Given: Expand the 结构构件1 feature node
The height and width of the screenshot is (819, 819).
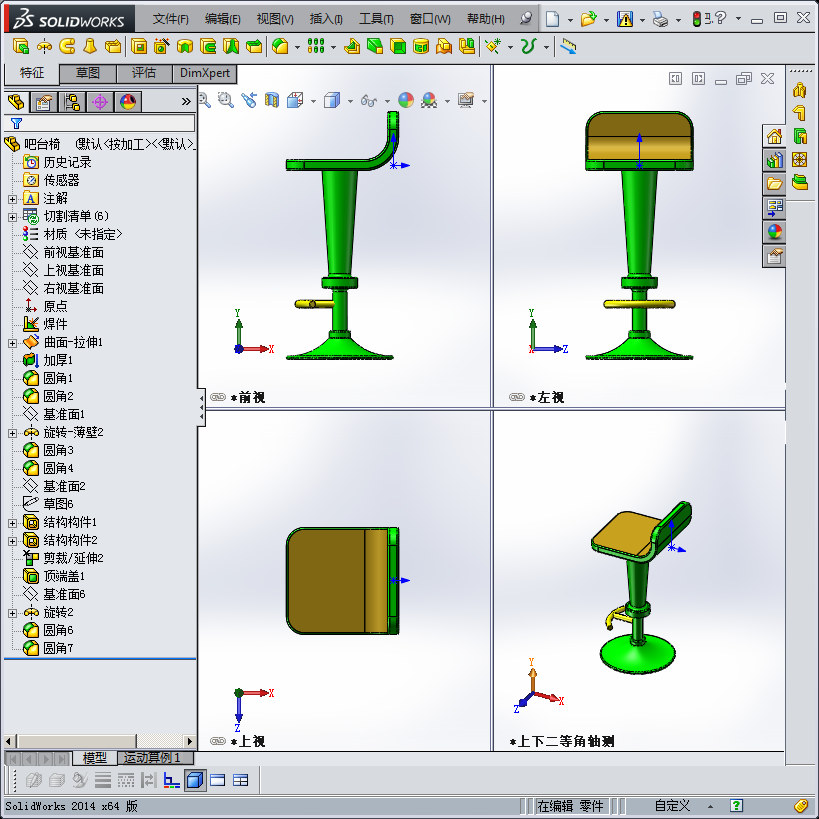Looking at the screenshot, I should click(x=13, y=523).
